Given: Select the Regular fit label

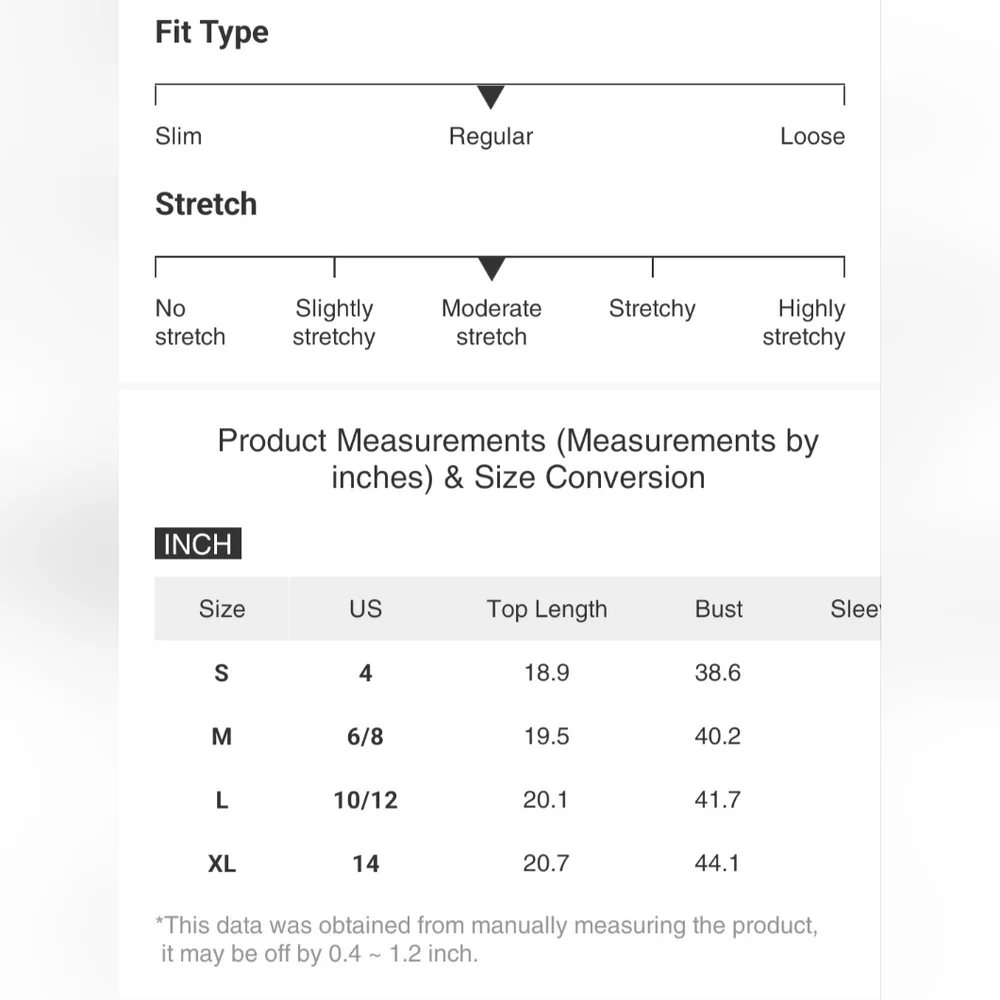Looking at the screenshot, I should tap(490, 136).
